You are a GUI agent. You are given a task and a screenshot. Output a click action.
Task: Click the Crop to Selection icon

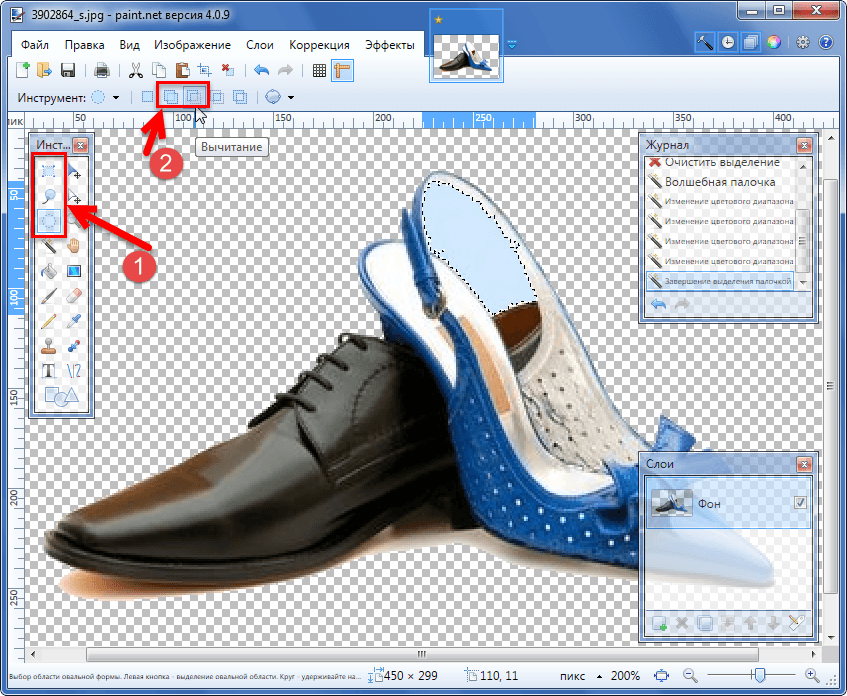[x=204, y=70]
